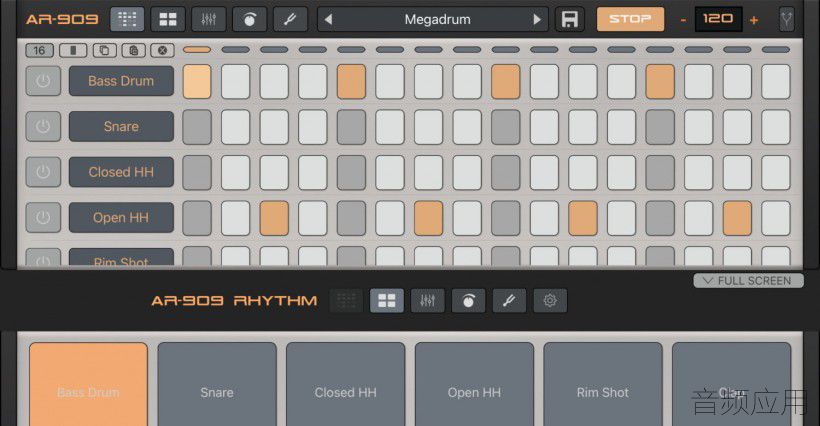The image size is (820, 426).
Task: Tap the Rim Shot pad
Action: click(603, 384)
